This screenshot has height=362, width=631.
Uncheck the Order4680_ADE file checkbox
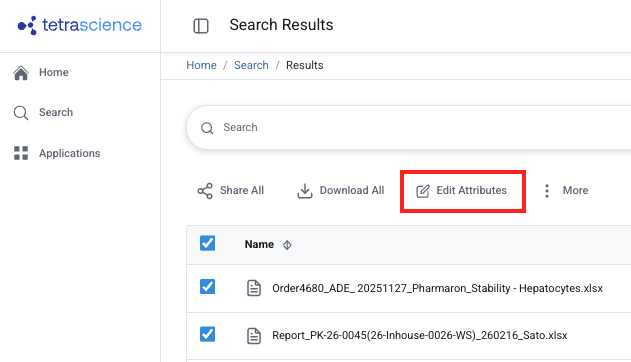click(x=208, y=287)
